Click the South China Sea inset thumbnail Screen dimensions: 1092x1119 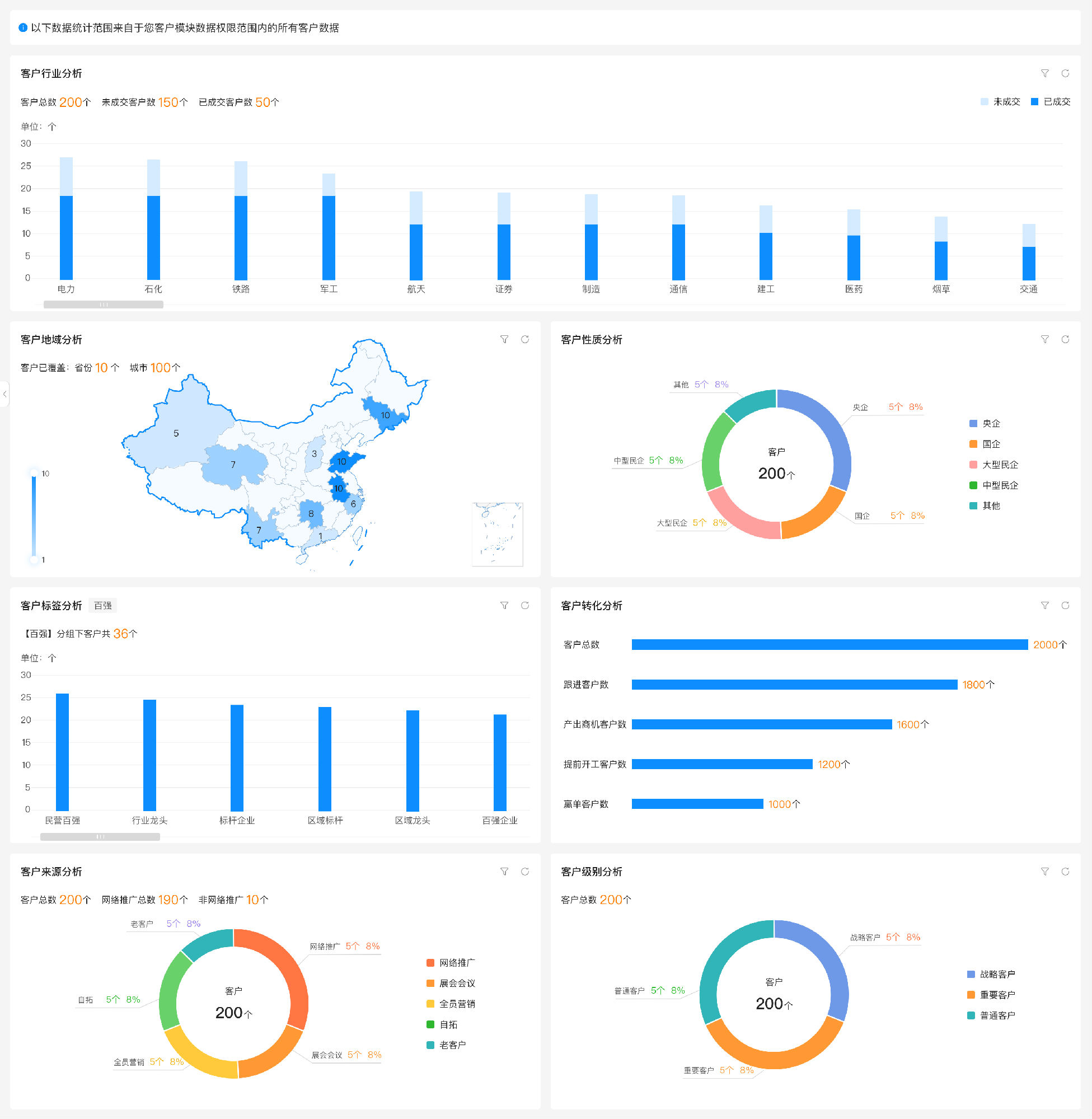tap(497, 534)
